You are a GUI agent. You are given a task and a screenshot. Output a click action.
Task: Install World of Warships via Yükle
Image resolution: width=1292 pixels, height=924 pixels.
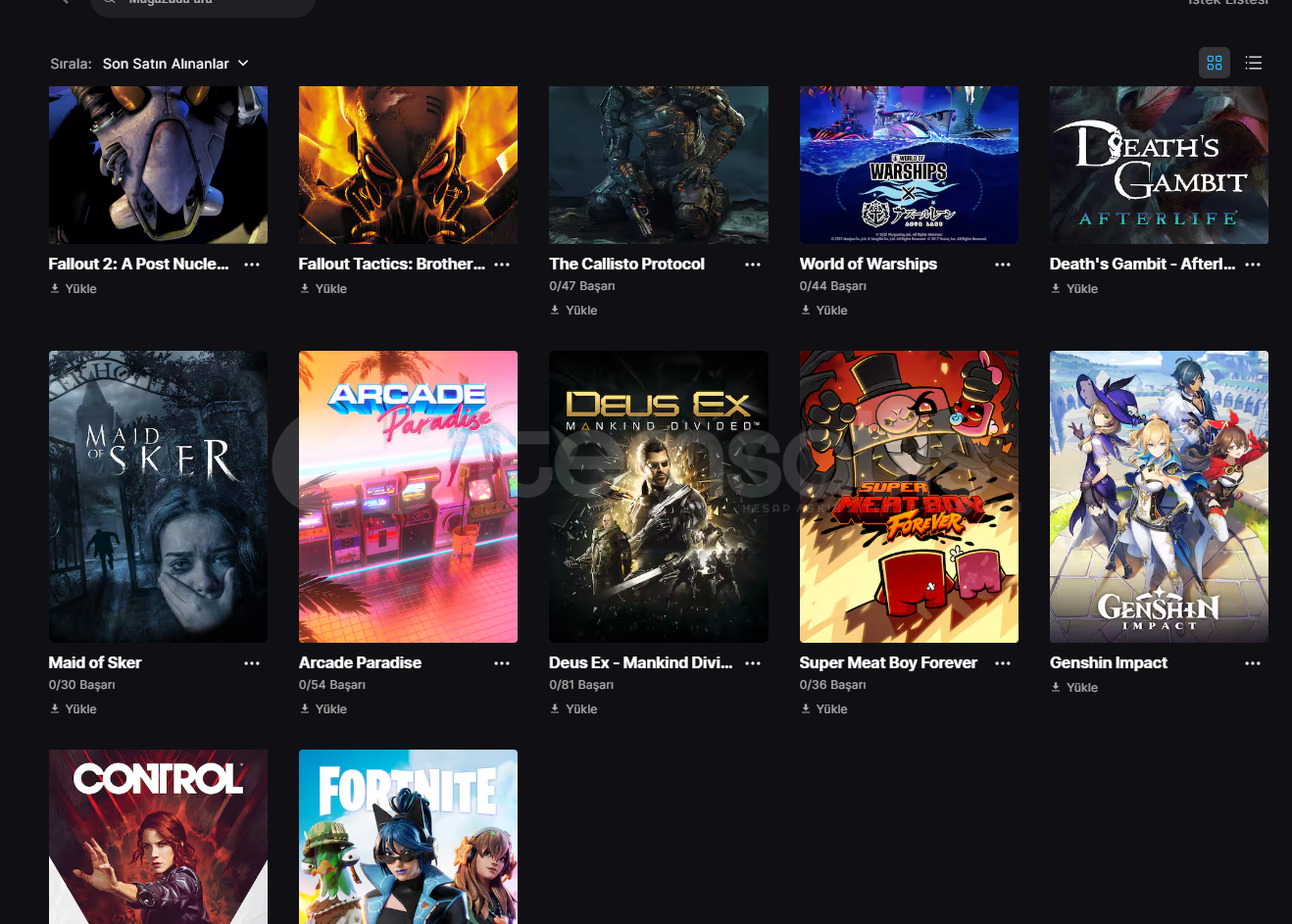[823, 311]
